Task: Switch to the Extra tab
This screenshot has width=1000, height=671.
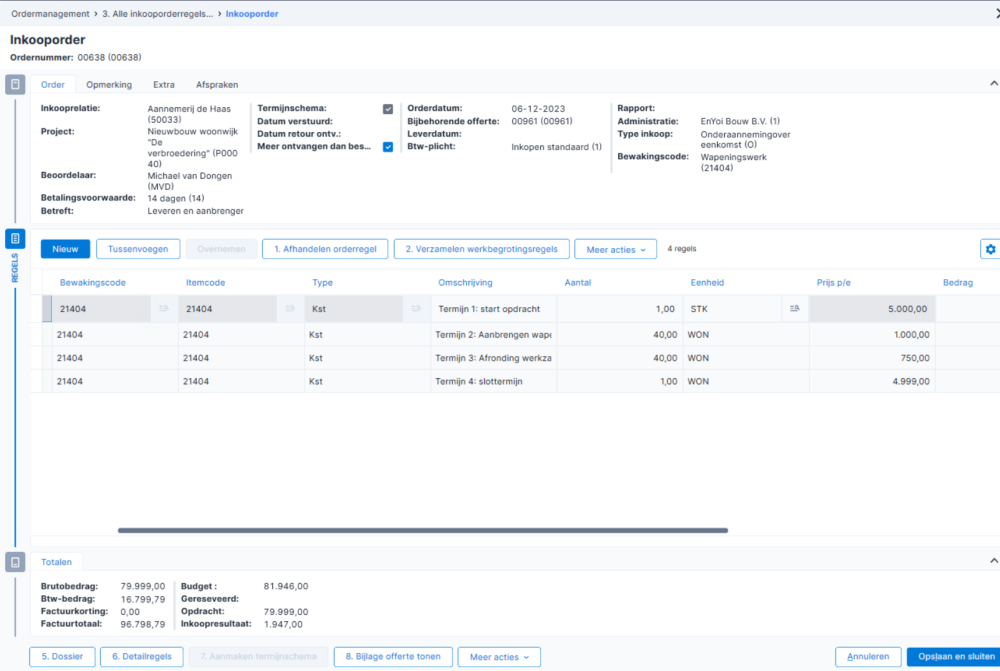Action: [x=164, y=84]
